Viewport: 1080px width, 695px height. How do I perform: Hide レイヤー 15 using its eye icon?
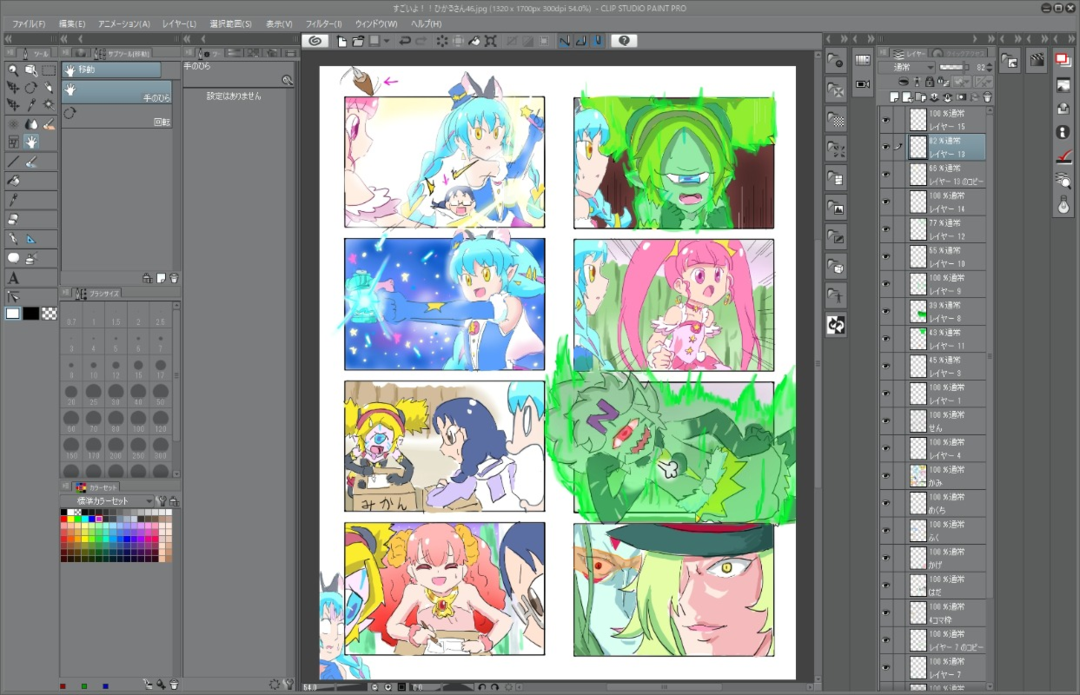tap(885, 120)
